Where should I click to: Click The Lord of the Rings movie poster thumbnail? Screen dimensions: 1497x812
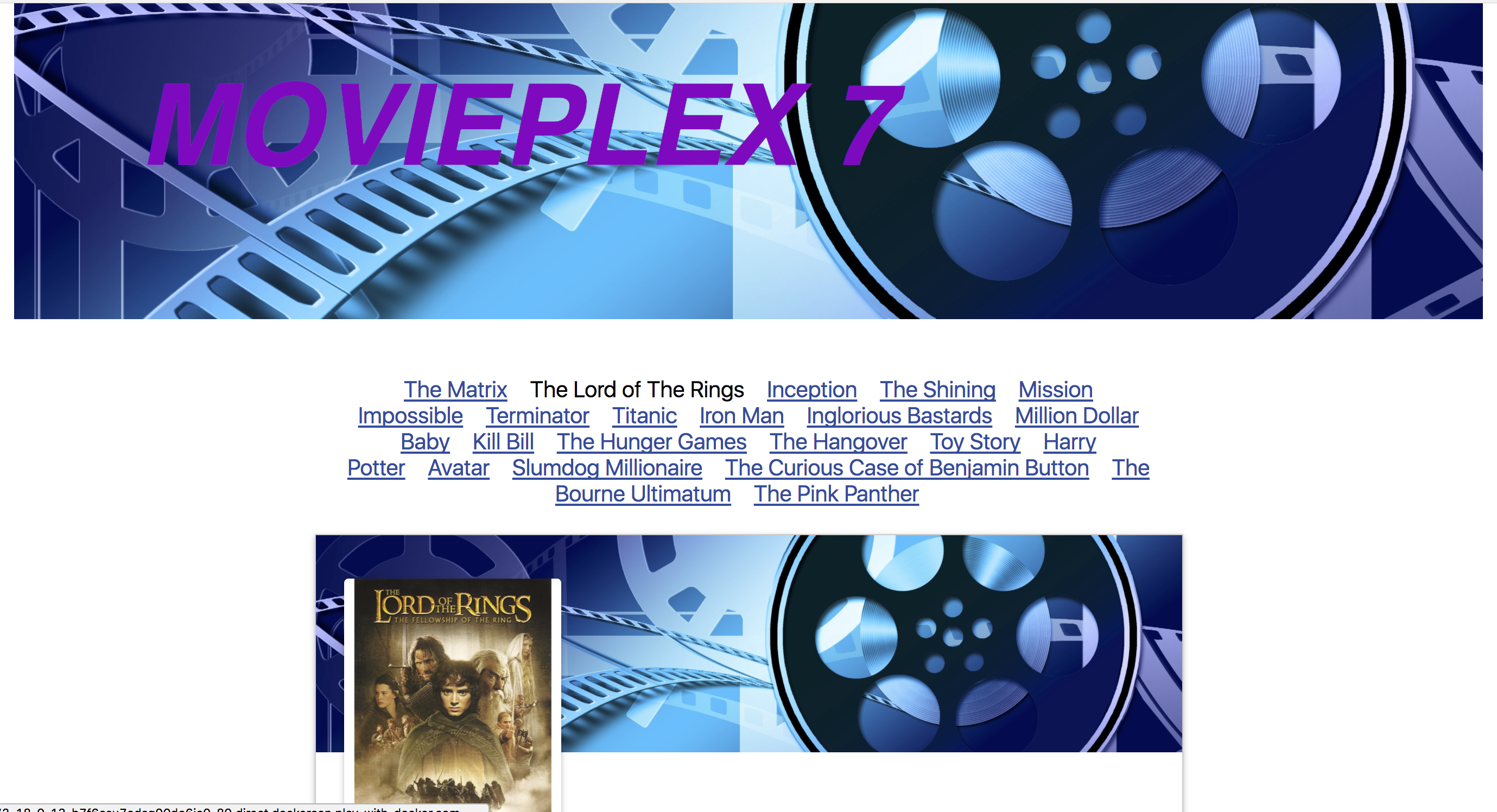coord(452,690)
